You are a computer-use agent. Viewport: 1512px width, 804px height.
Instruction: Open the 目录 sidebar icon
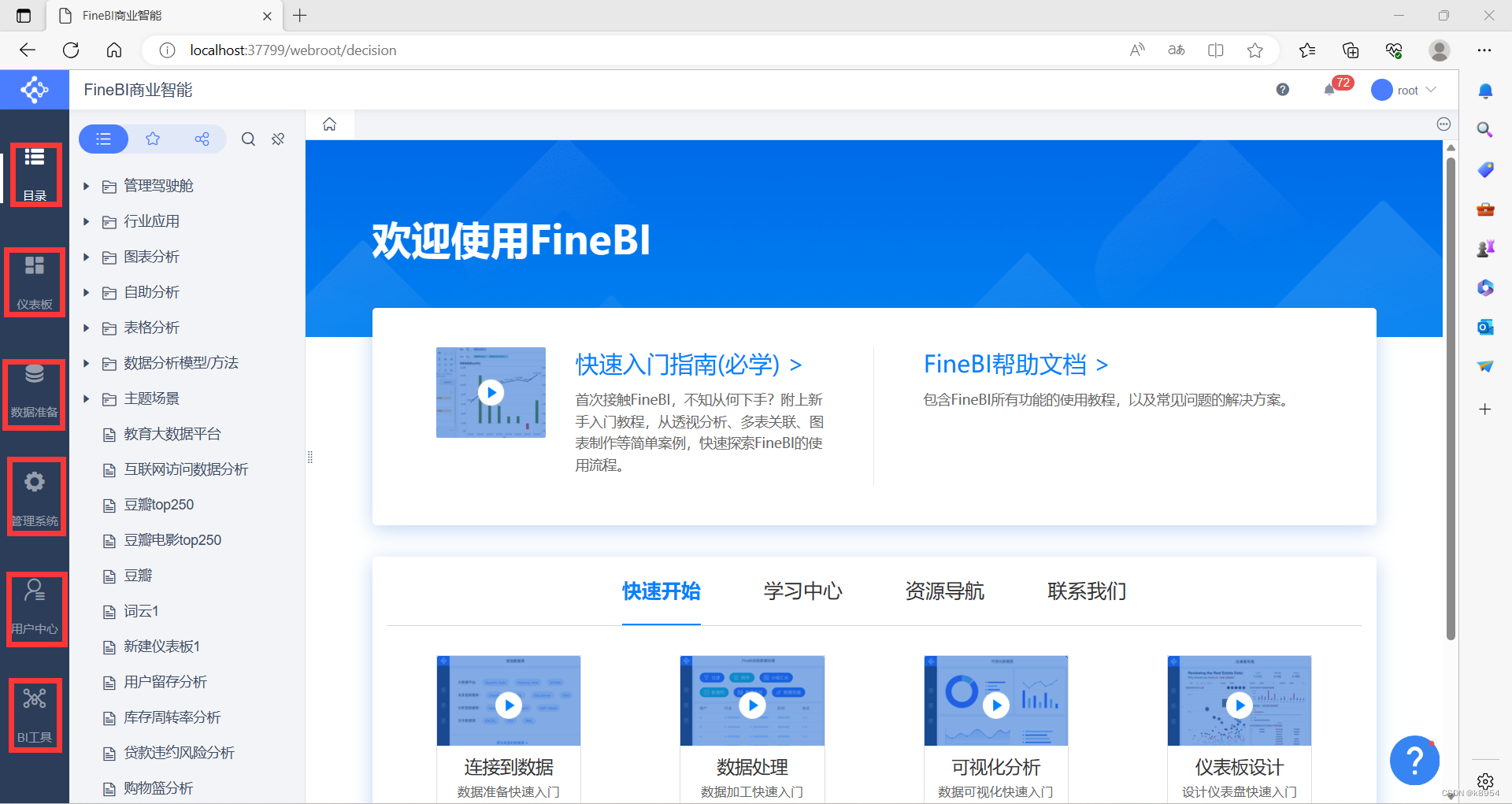tap(35, 173)
